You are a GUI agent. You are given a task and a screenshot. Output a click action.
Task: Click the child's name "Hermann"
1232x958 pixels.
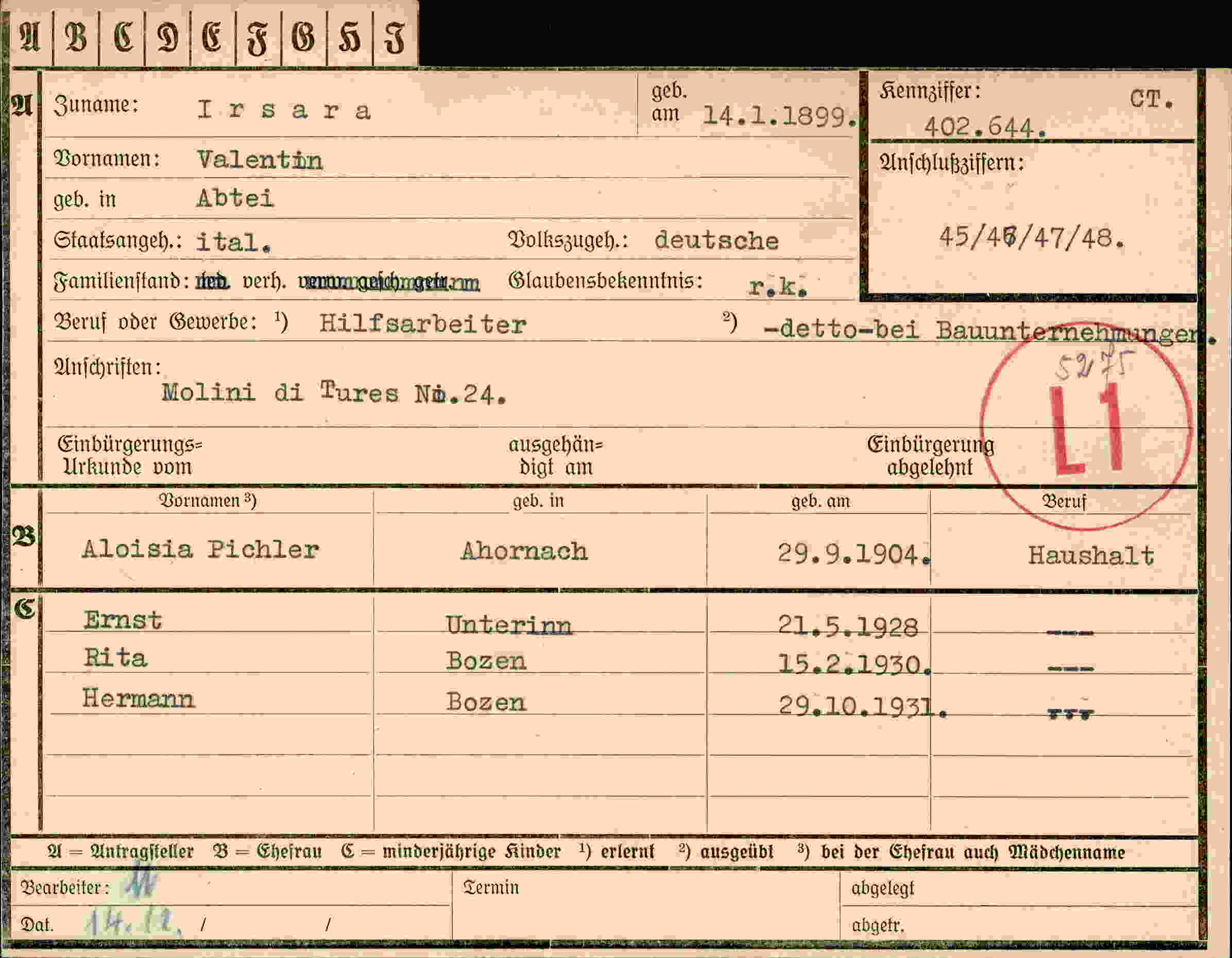pyautogui.click(x=139, y=698)
